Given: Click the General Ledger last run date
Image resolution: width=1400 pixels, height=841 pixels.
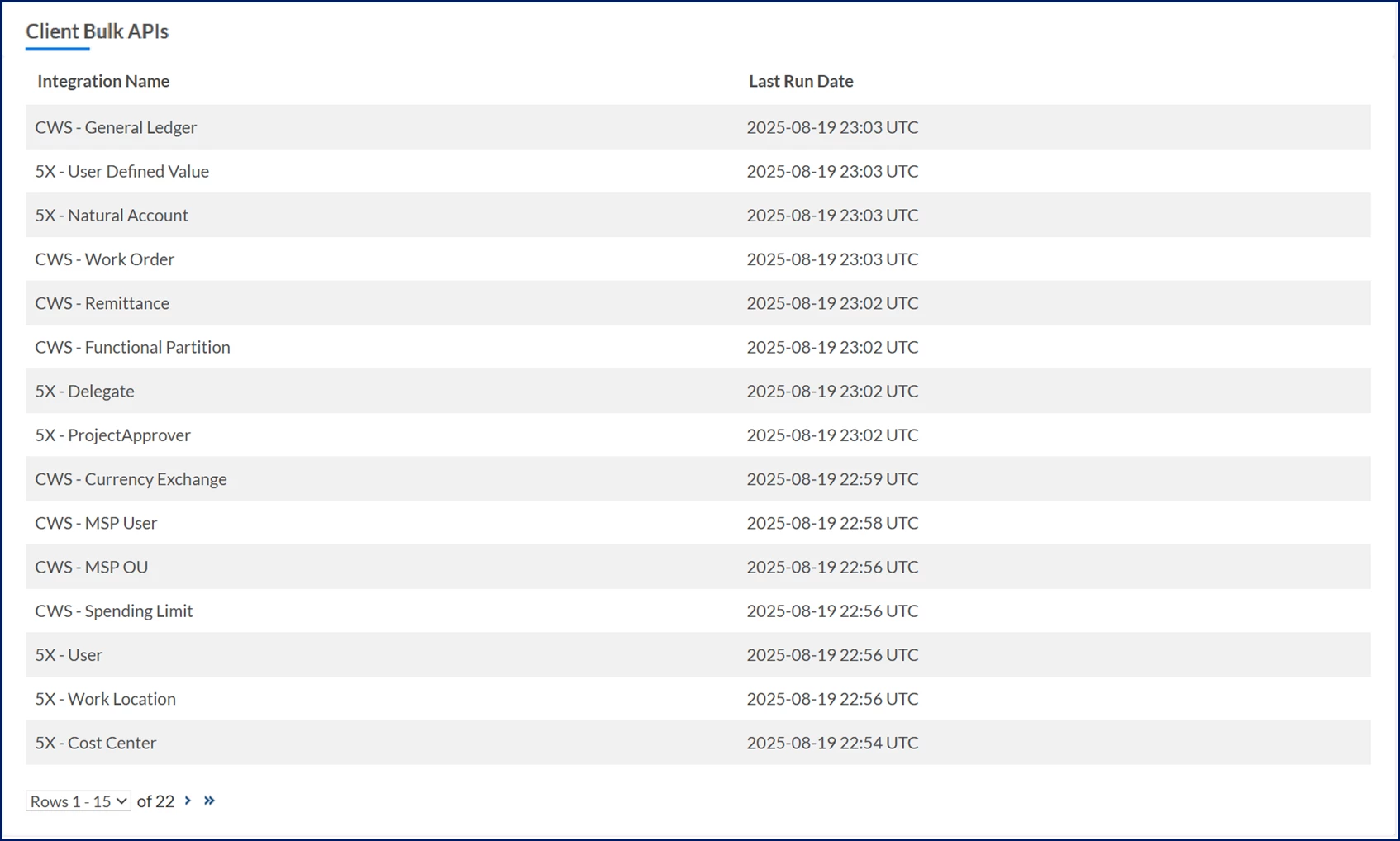Looking at the screenshot, I should click(x=832, y=127).
